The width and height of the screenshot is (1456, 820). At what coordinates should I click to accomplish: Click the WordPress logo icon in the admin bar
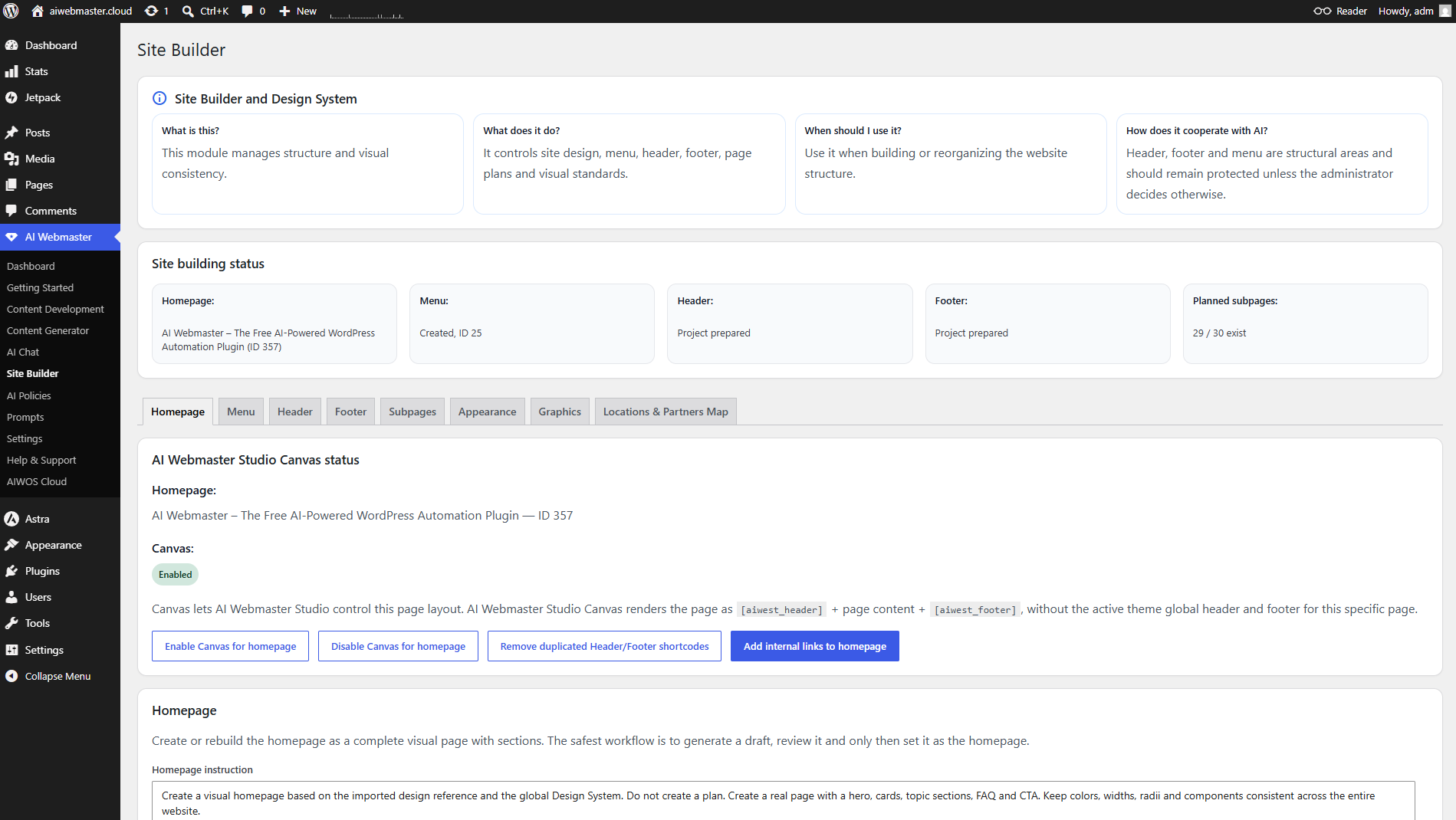click(12, 11)
